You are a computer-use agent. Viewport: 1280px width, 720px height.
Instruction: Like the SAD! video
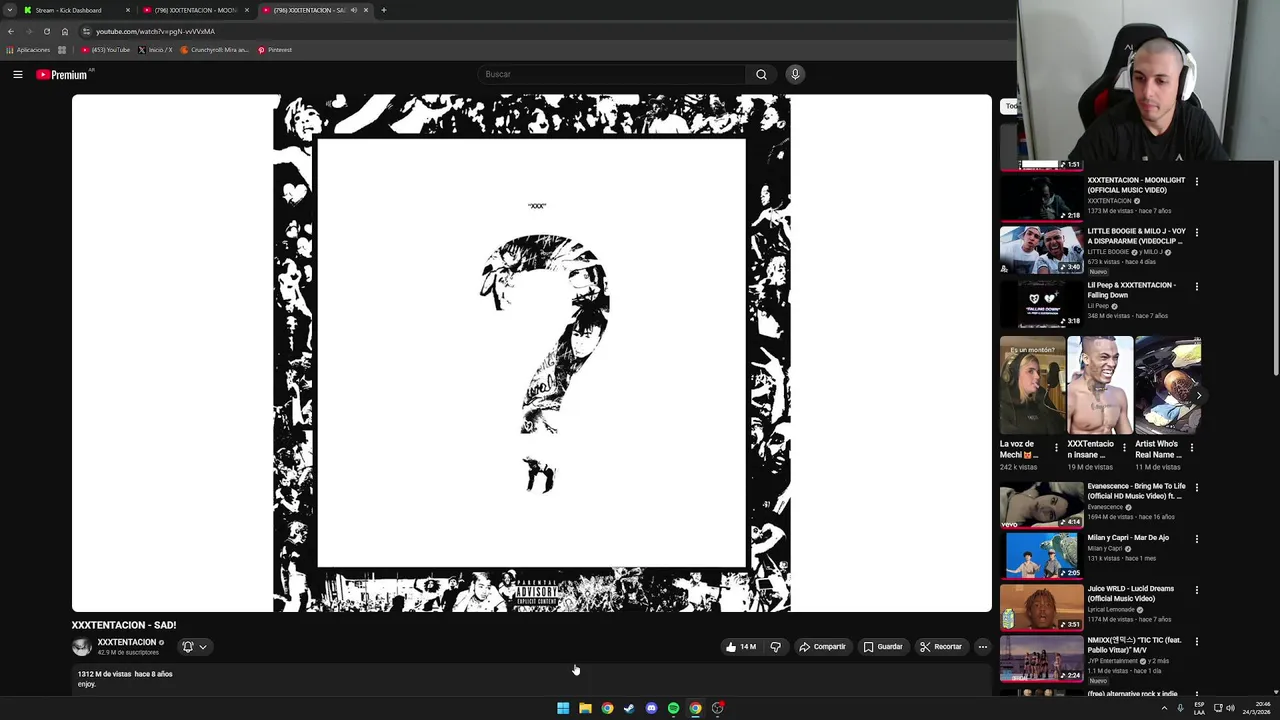[x=740, y=647]
